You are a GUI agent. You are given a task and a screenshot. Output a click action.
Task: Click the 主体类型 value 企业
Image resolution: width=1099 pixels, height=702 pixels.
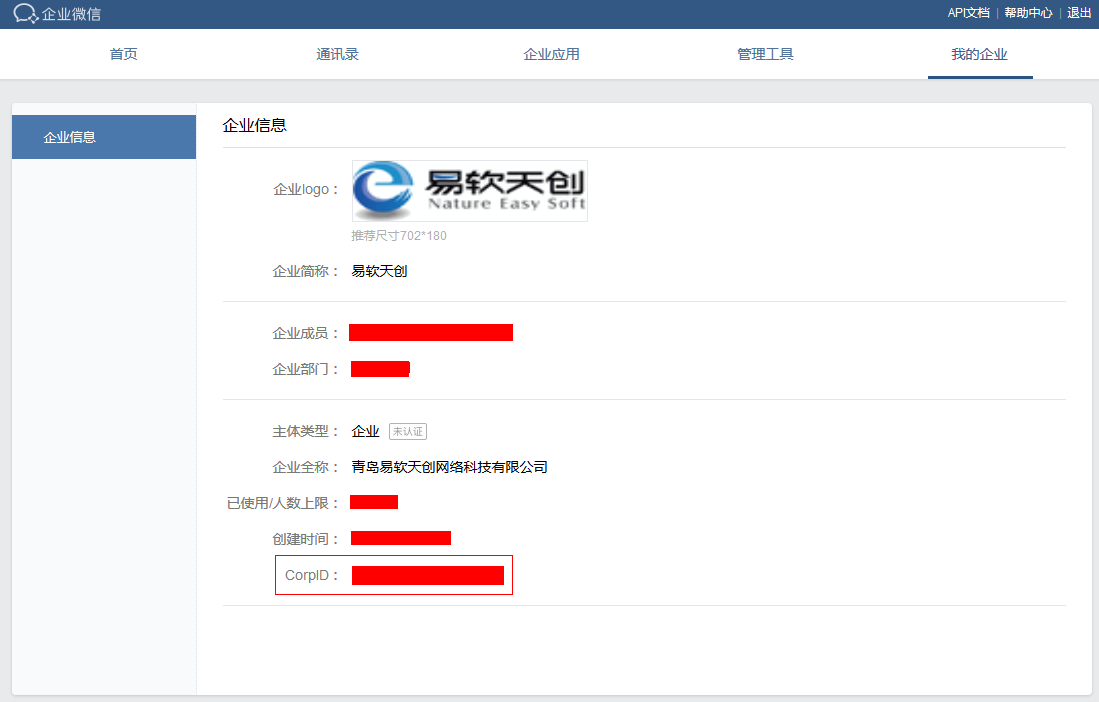pyautogui.click(x=365, y=432)
